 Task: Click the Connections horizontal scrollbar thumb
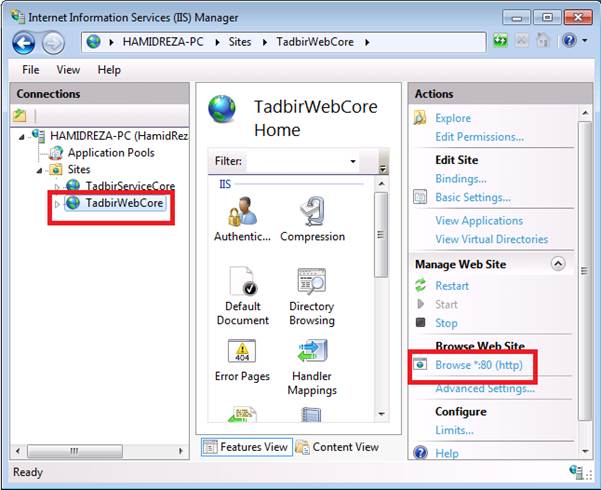(x=75, y=451)
